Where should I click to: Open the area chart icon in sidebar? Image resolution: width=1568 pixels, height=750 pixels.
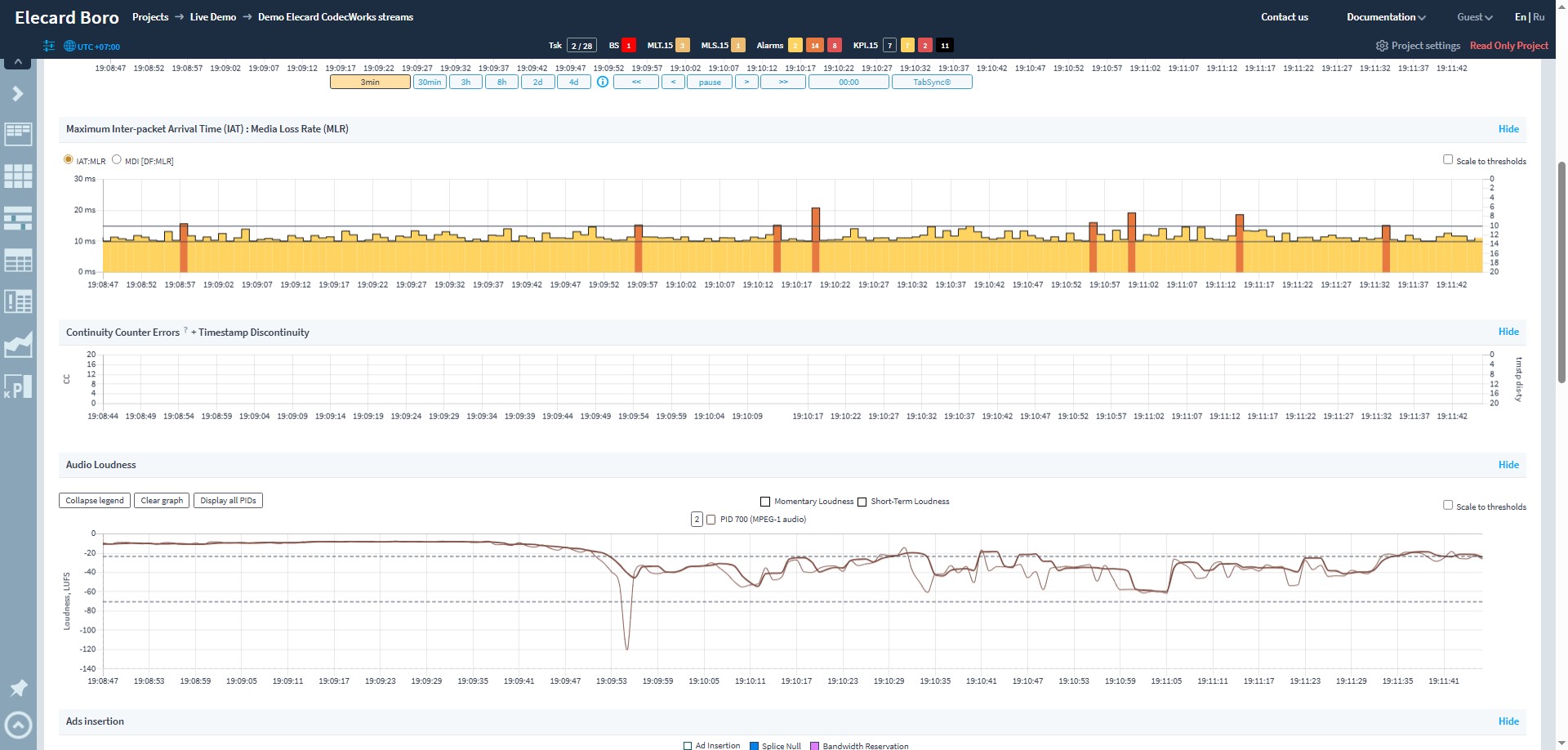18,345
